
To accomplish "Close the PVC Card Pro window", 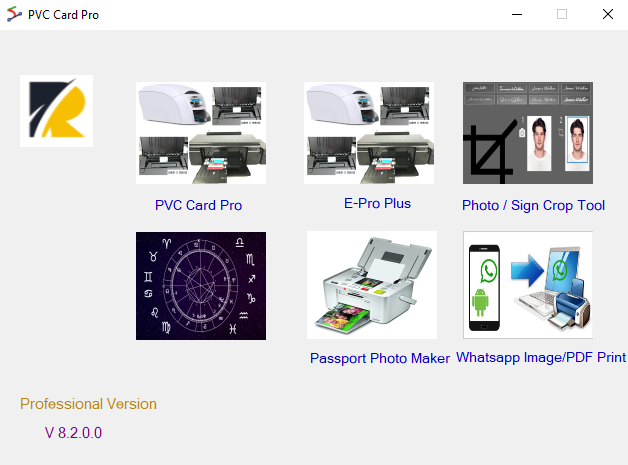I will pos(608,14).
